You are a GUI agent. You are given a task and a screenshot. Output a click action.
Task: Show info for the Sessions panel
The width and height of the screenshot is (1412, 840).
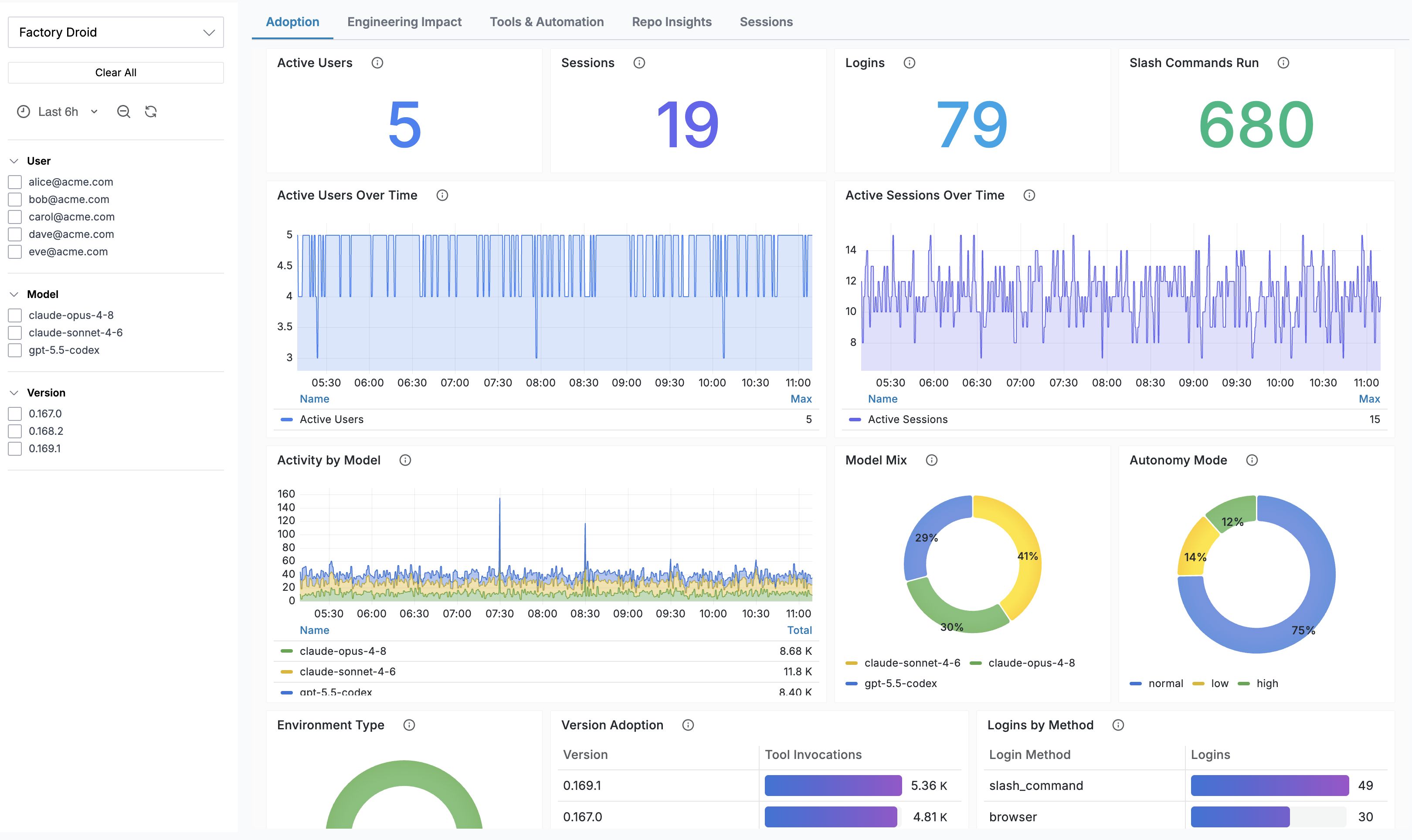[639, 63]
